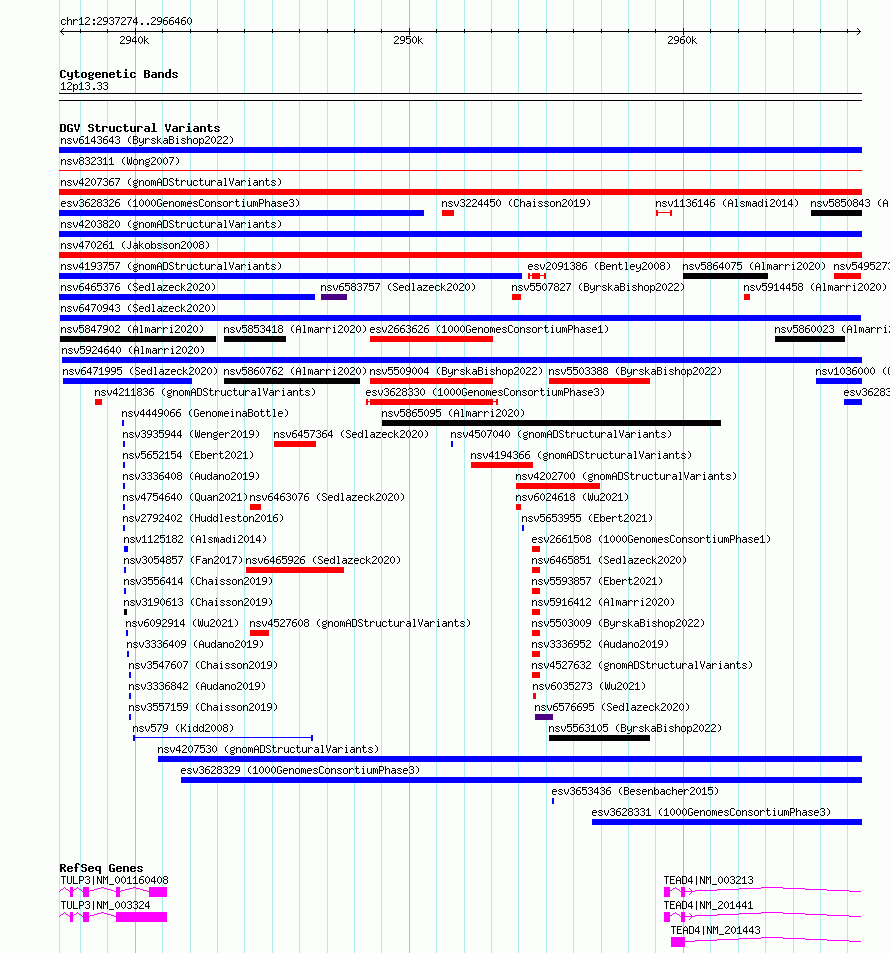Select nsv3935944 (Wenger2019) label

[191, 434]
